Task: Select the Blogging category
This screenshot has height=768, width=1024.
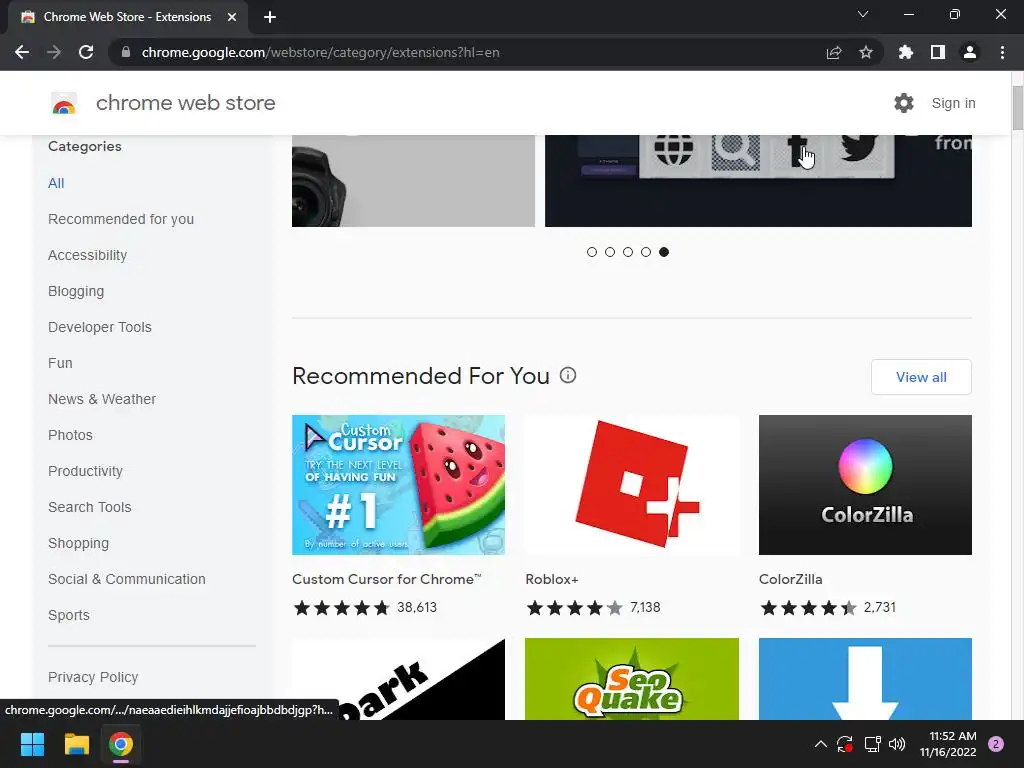Action: pyautogui.click(x=76, y=291)
